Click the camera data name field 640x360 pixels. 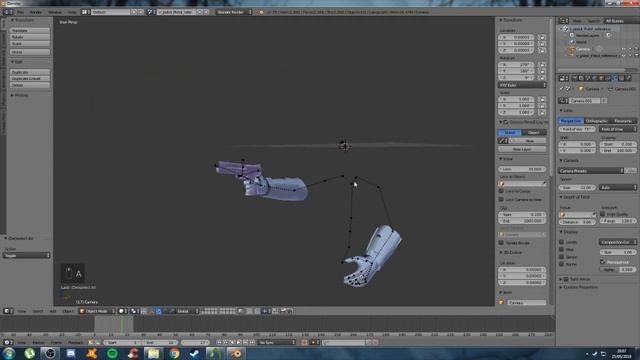coord(584,100)
